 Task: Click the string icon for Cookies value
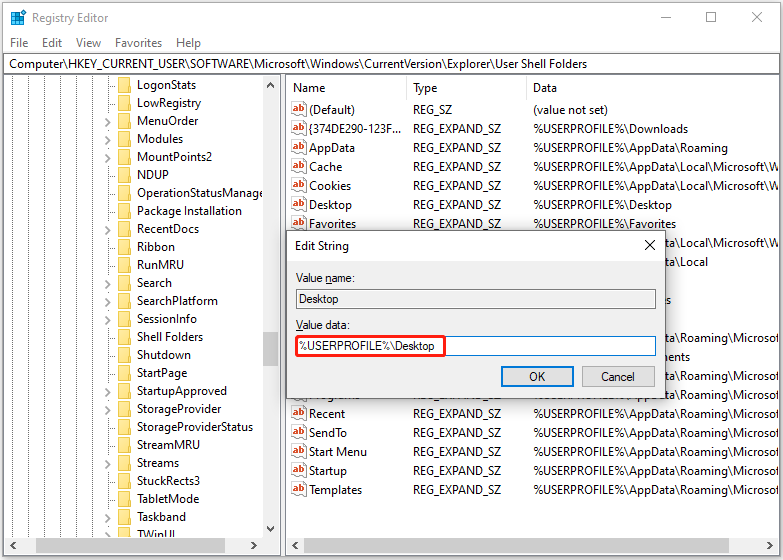pos(299,185)
